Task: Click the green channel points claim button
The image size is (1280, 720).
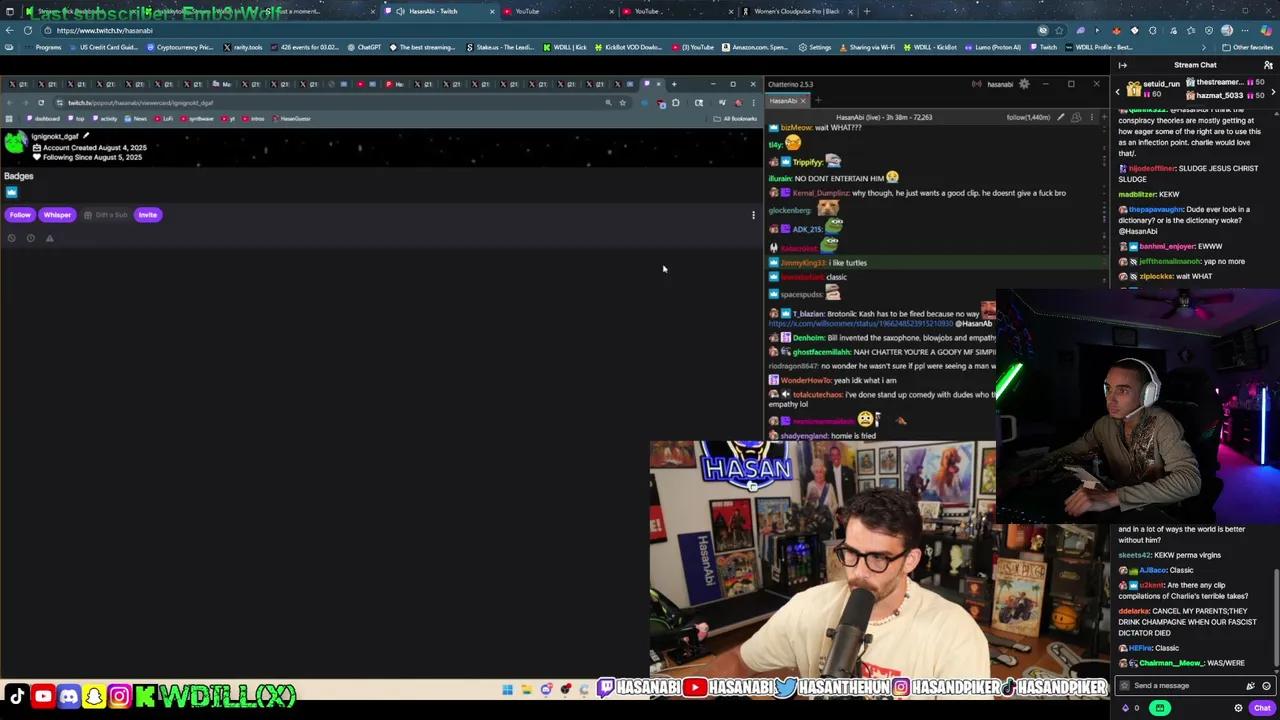Action: coord(1160,708)
